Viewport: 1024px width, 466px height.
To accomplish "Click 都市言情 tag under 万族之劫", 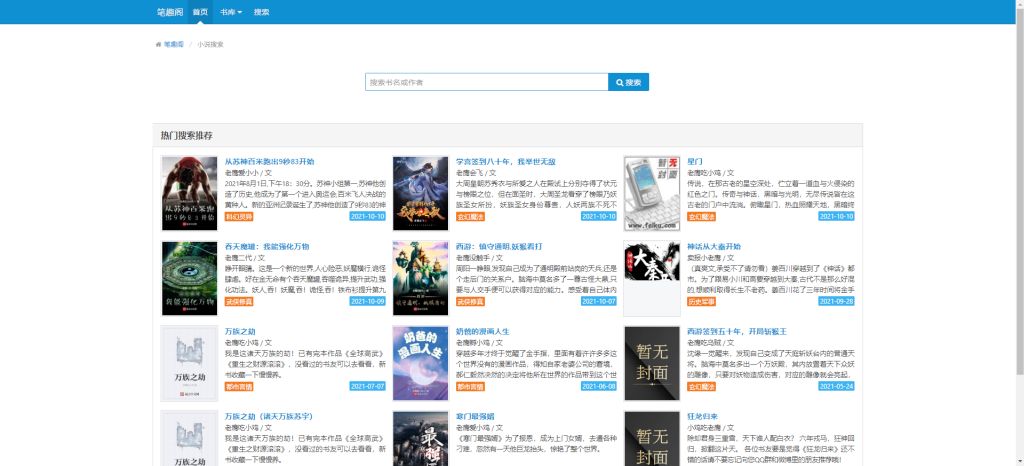I will click(x=239, y=386).
